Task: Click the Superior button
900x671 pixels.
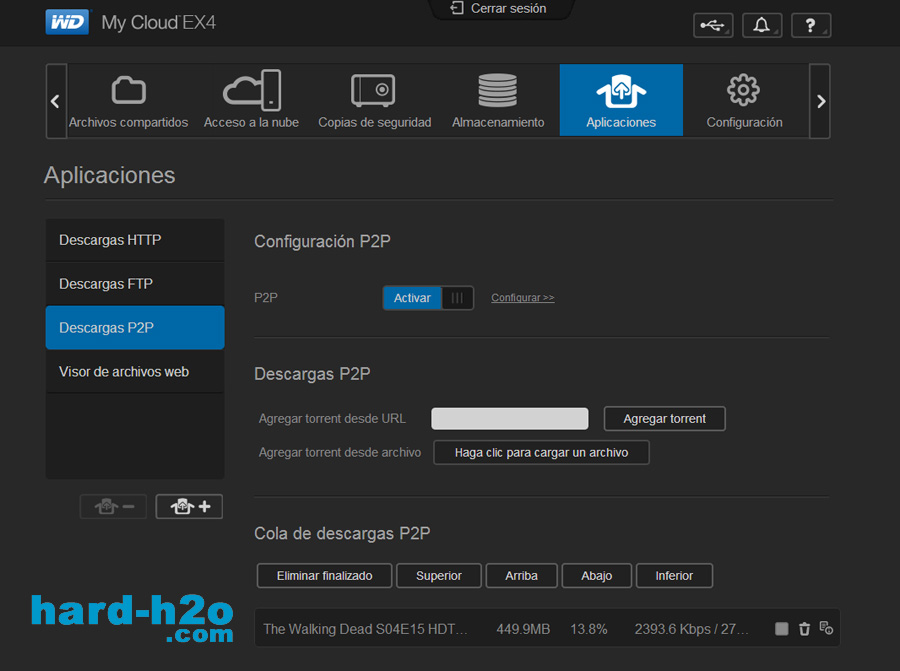Action: point(439,576)
